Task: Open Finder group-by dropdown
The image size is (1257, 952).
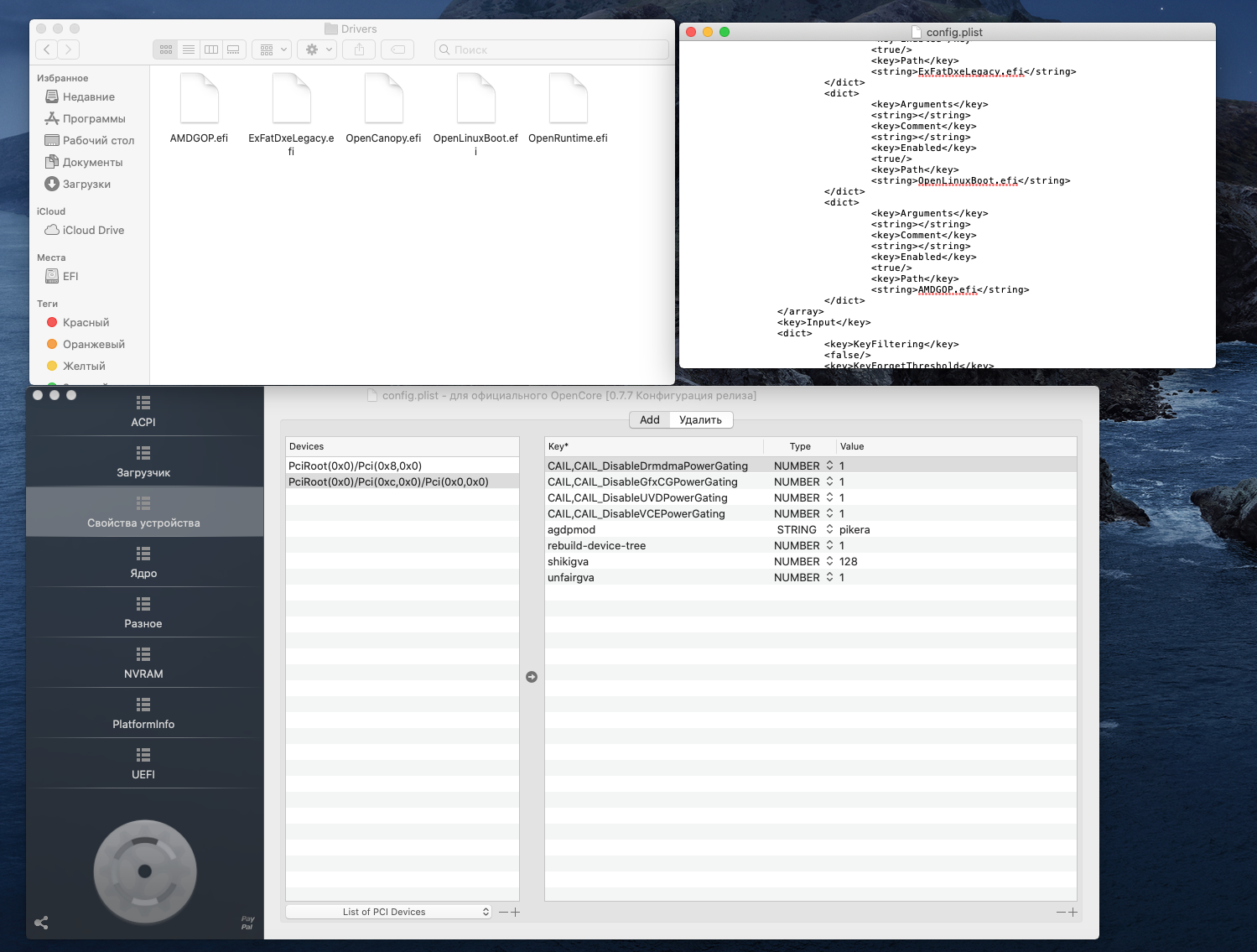Action: [273, 49]
